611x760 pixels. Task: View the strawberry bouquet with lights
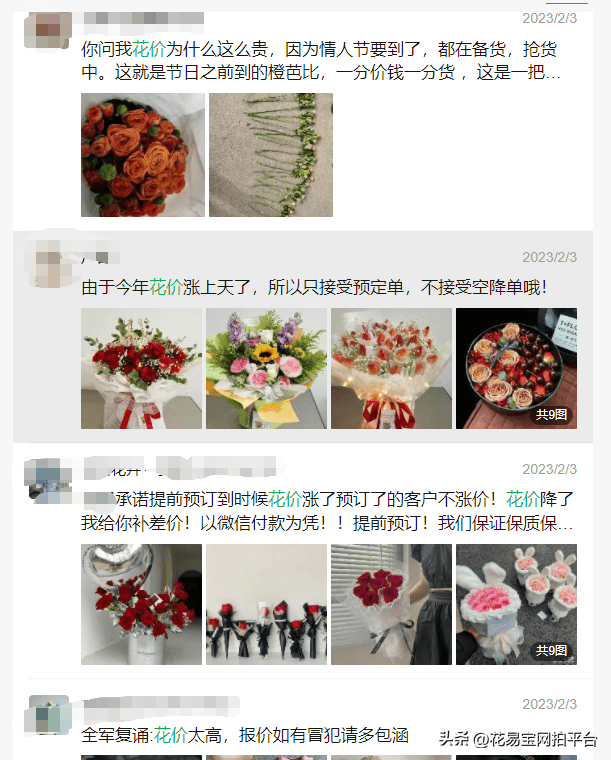392,368
